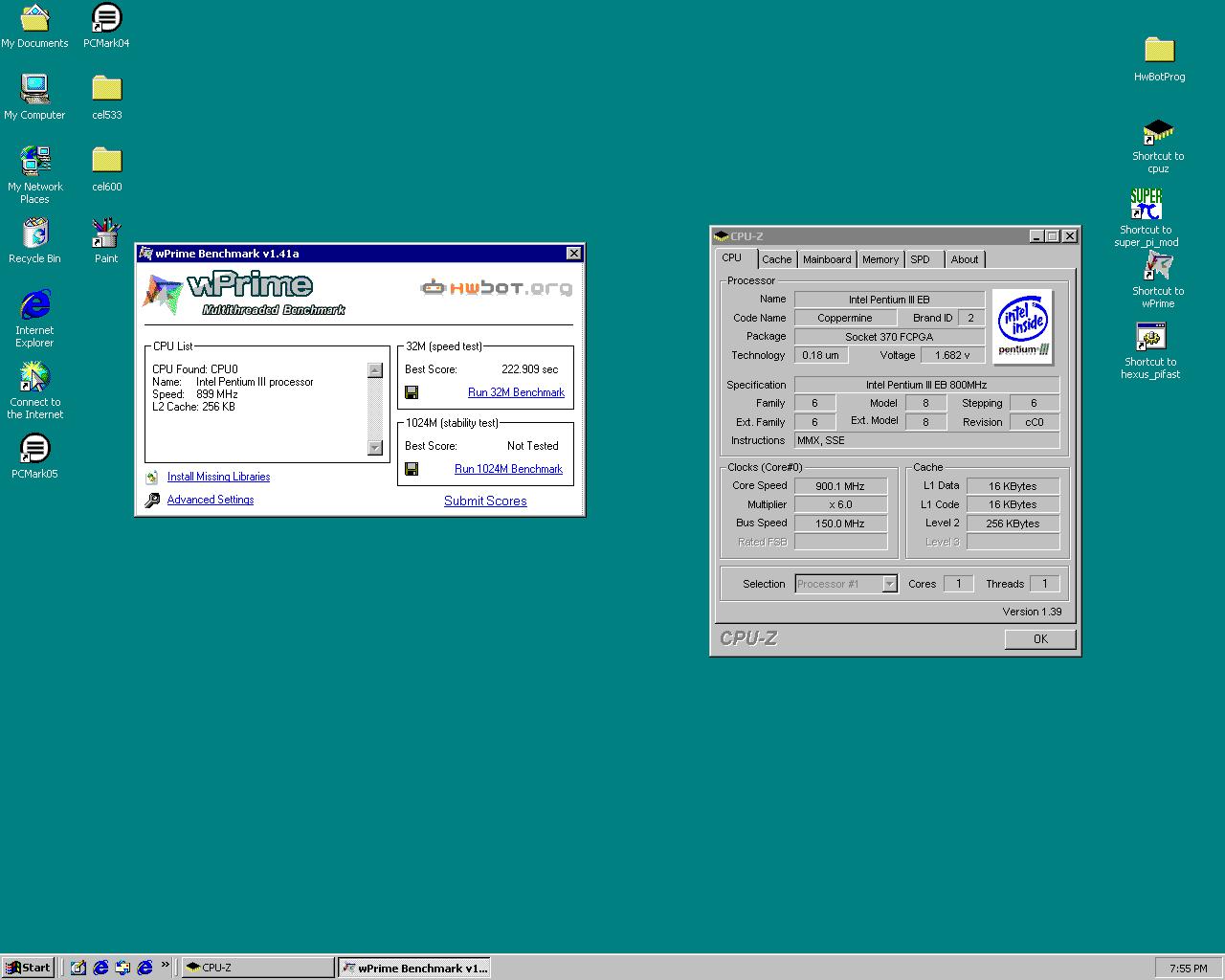The height and width of the screenshot is (980, 1225).
Task: Click the Advanced Settings wrench icon
Action: point(152,500)
